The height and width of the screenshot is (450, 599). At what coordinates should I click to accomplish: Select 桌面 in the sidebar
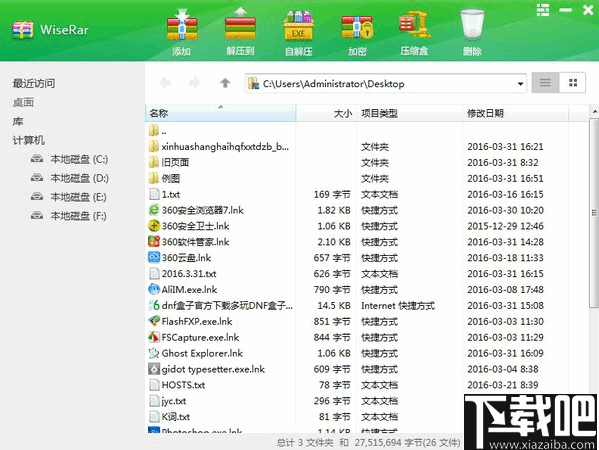pos(23,102)
